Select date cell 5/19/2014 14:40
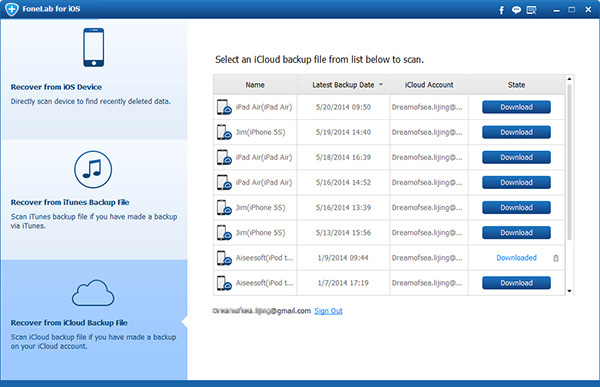The width and height of the screenshot is (600, 387). (343, 132)
